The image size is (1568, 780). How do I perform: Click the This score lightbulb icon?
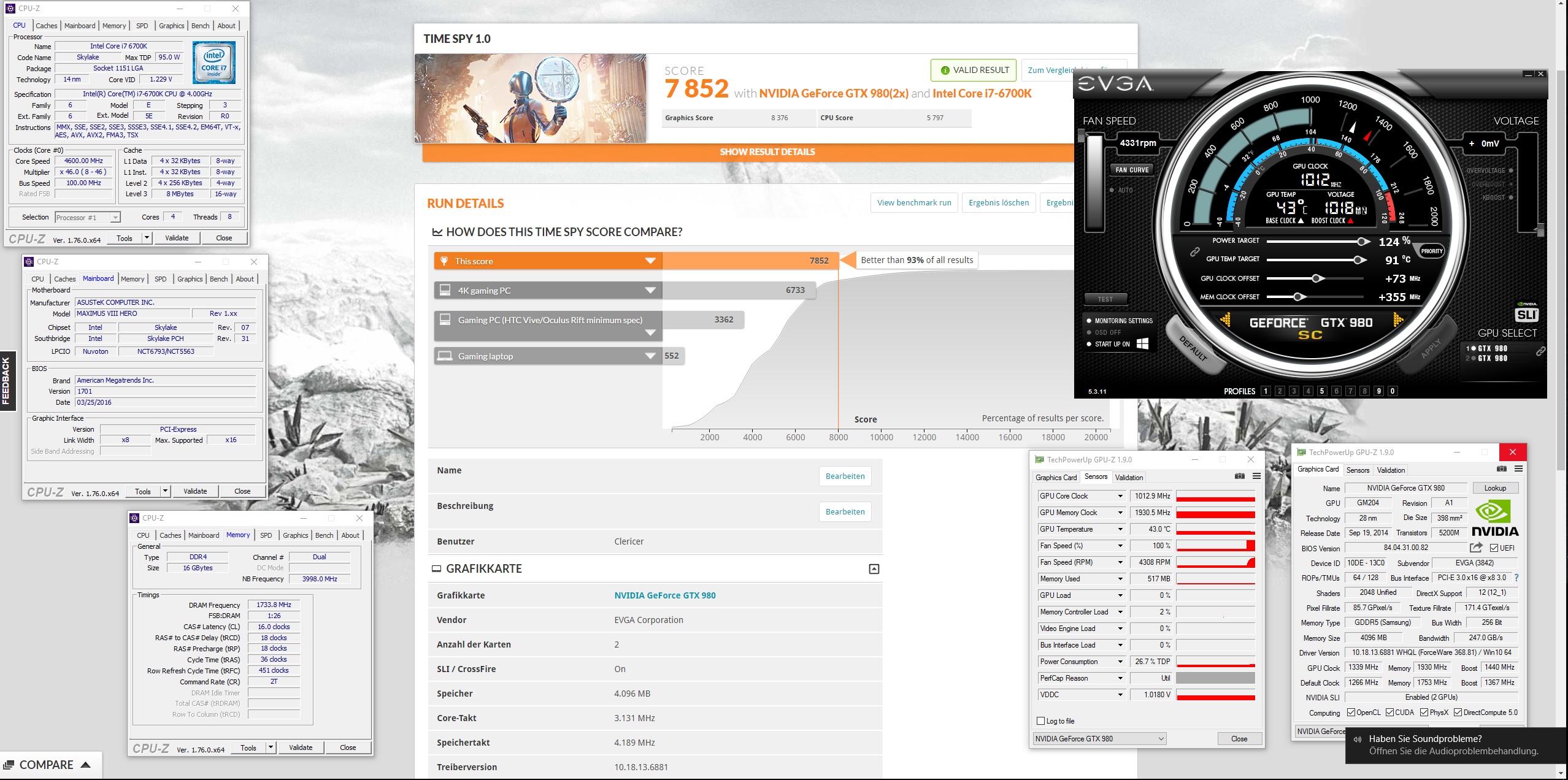pyautogui.click(x=444, y=261)
